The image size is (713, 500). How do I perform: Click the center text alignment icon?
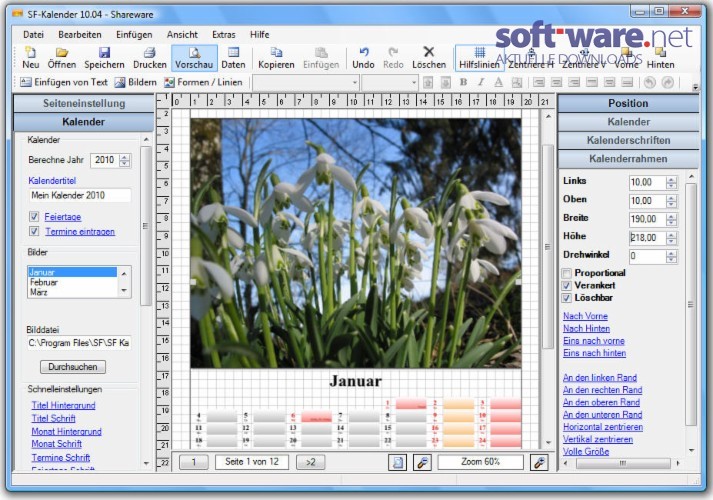point(557,82)
